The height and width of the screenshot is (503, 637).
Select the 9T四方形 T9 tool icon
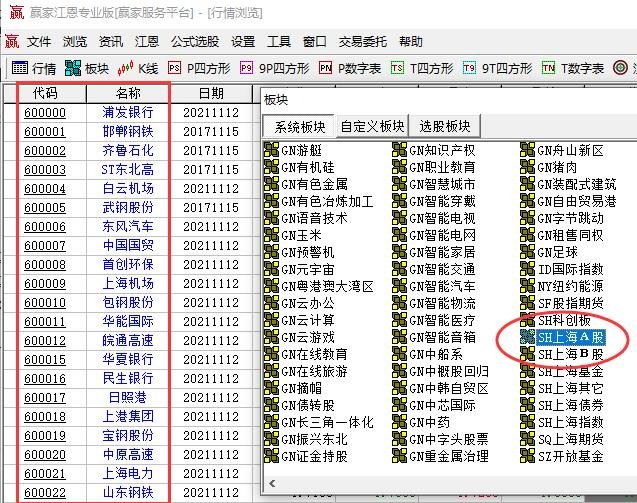469,68
